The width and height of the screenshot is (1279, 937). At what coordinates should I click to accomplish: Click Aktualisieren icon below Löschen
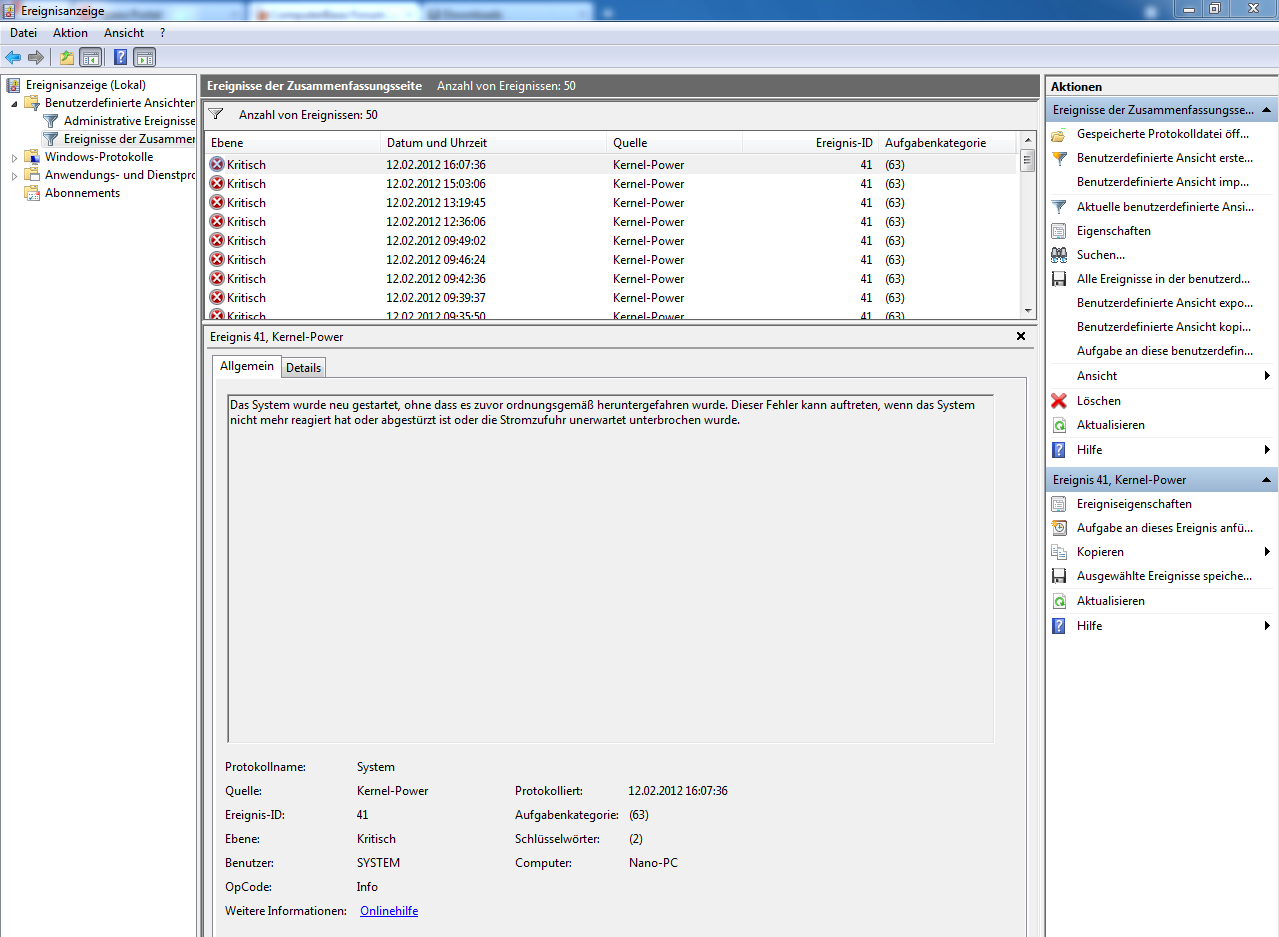1059,425
